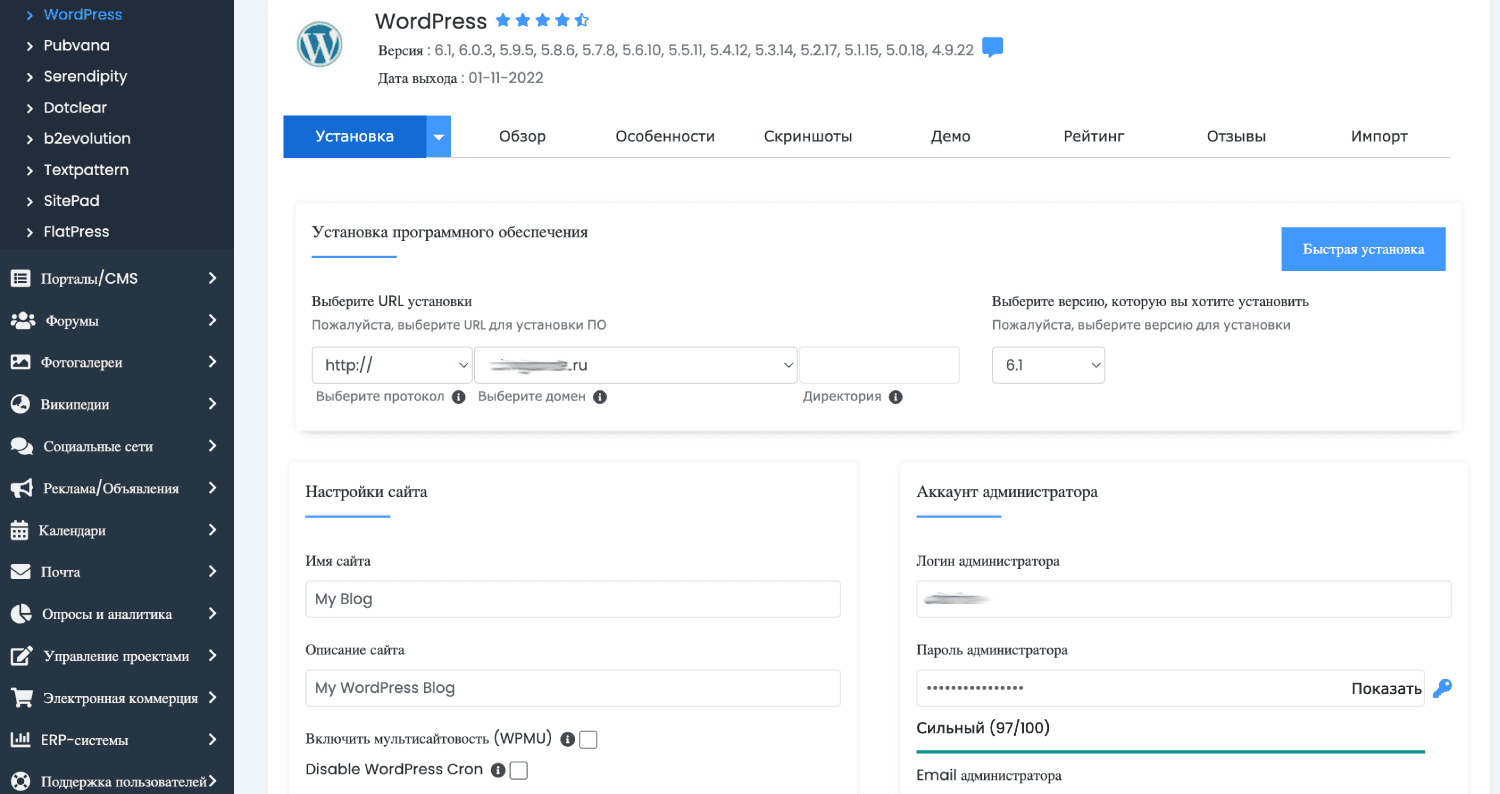The image size is (1500, 794).
Task: Click the Директория input field
Action: (x=879, y=365)
